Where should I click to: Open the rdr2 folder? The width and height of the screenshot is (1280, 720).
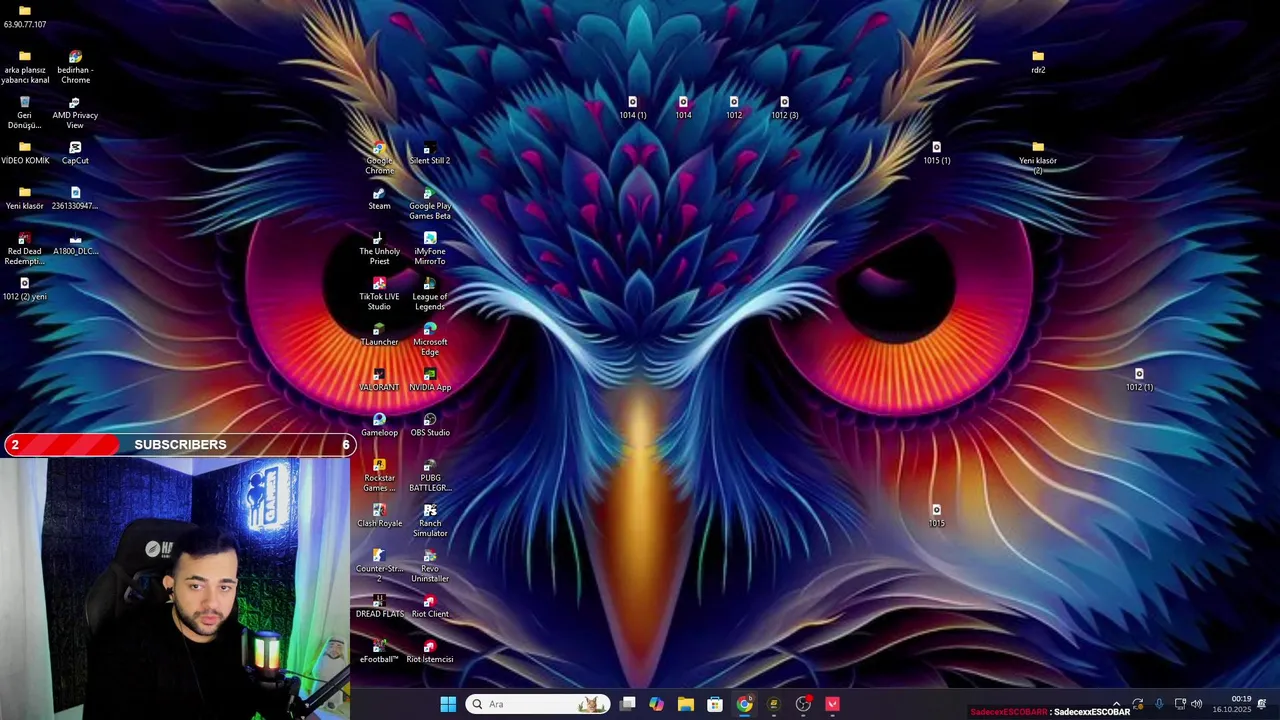point(1038,62)
